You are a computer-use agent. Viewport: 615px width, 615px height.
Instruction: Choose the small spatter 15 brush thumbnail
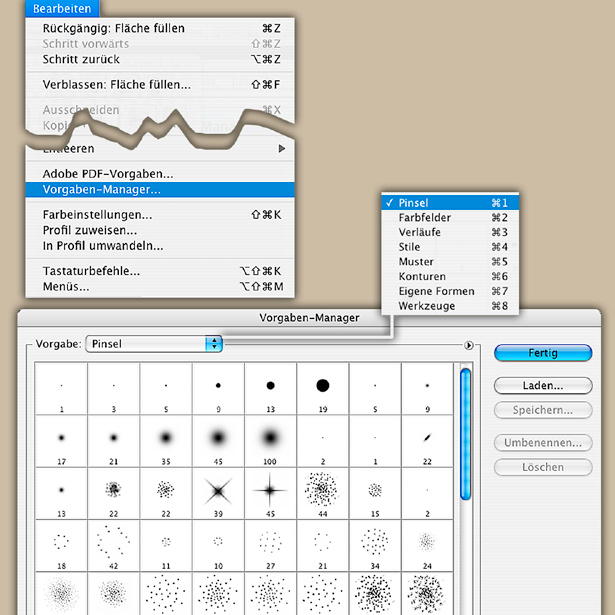[375, 493]
